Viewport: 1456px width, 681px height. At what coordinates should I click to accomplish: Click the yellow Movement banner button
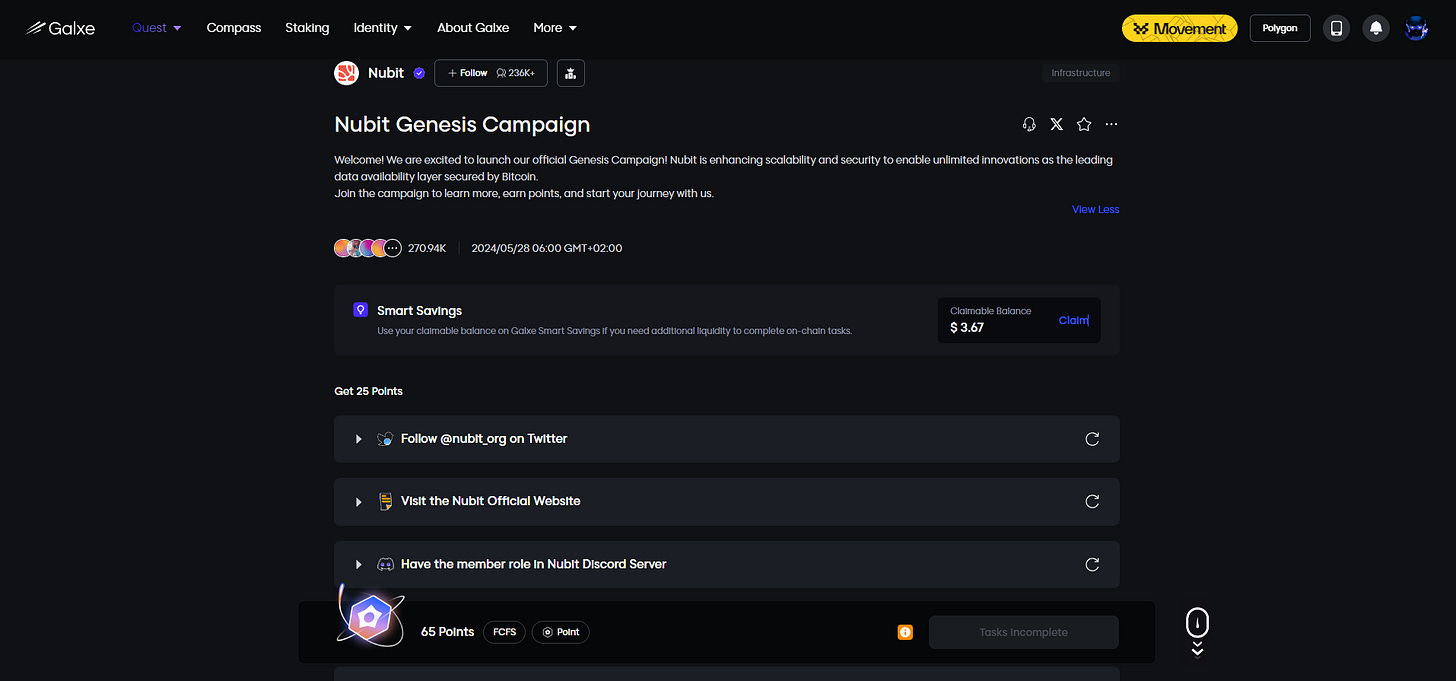coord(1180,28)
